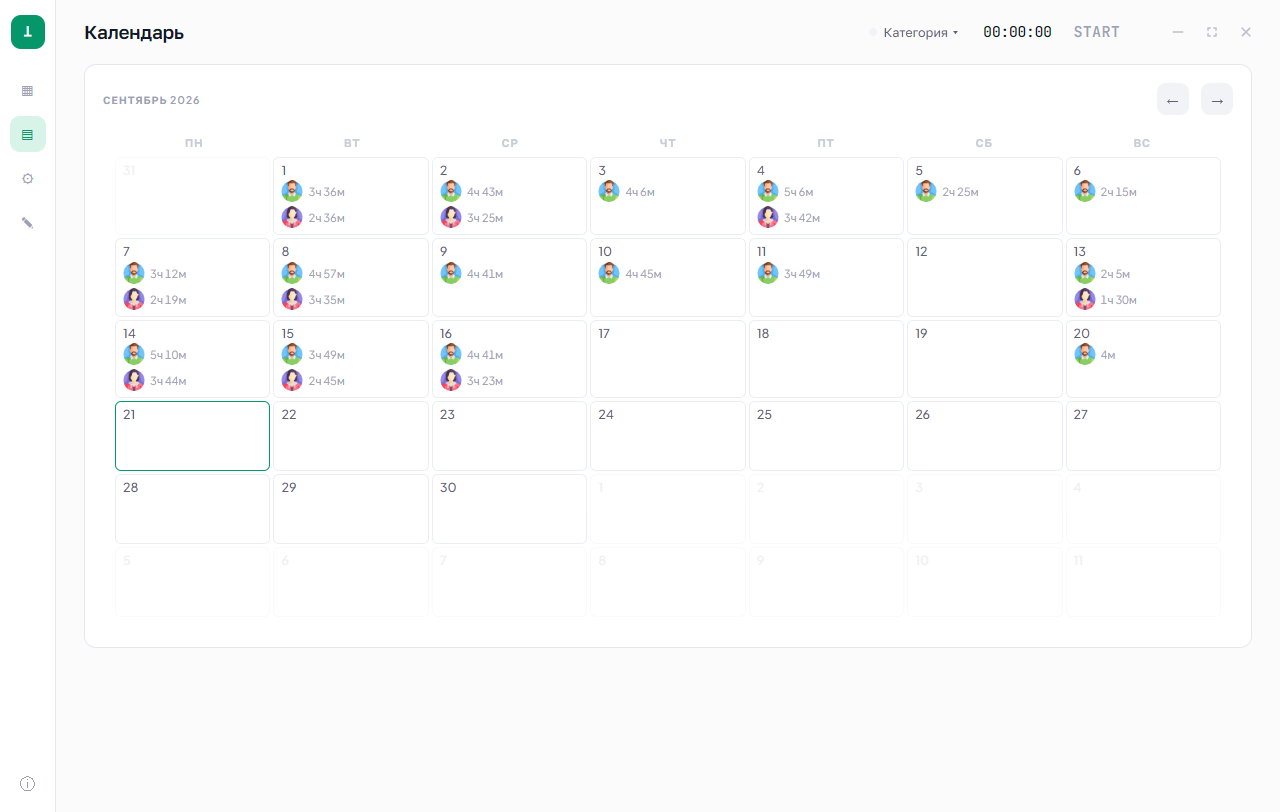Click female avatar next to 2ч 36м
The image size is (1280, 812).
coord(292,217)
